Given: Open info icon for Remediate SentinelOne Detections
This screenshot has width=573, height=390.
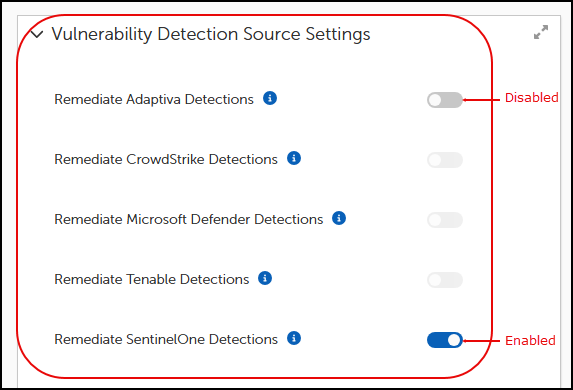Looking at the screenshot, I should click(294, 338).
